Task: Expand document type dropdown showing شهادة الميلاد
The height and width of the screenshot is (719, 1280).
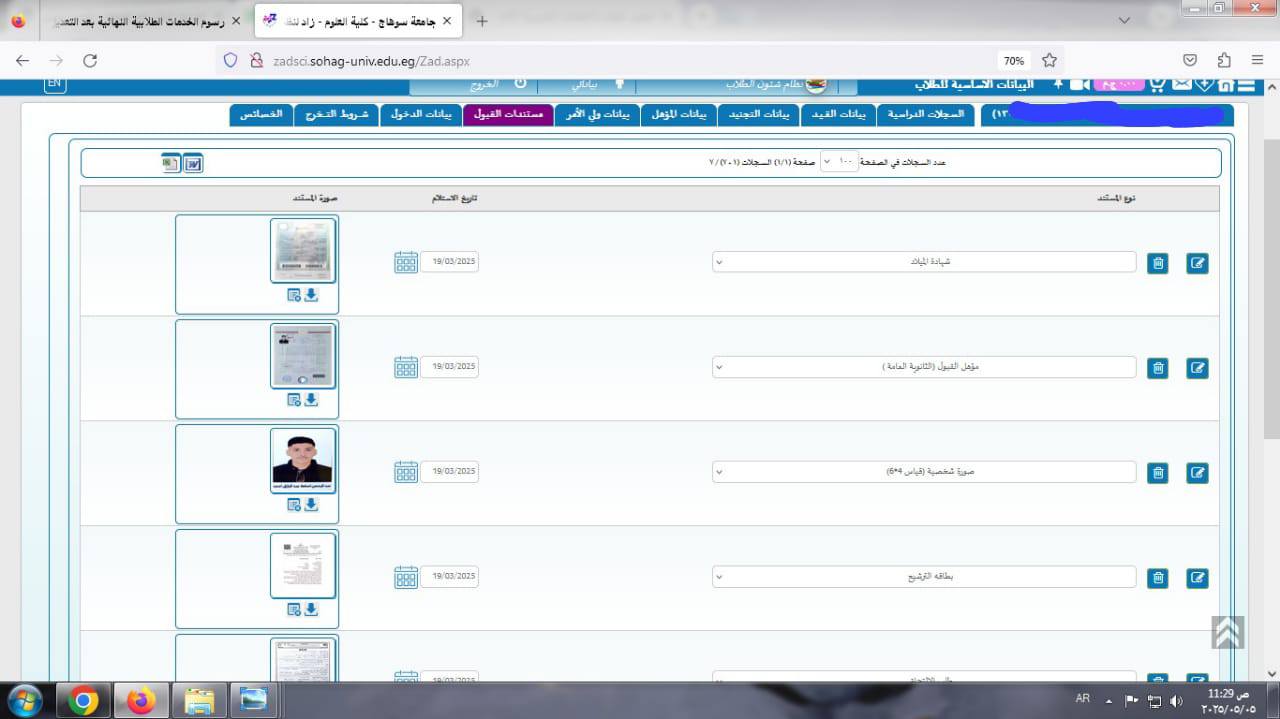Action: tap(924, 262)
